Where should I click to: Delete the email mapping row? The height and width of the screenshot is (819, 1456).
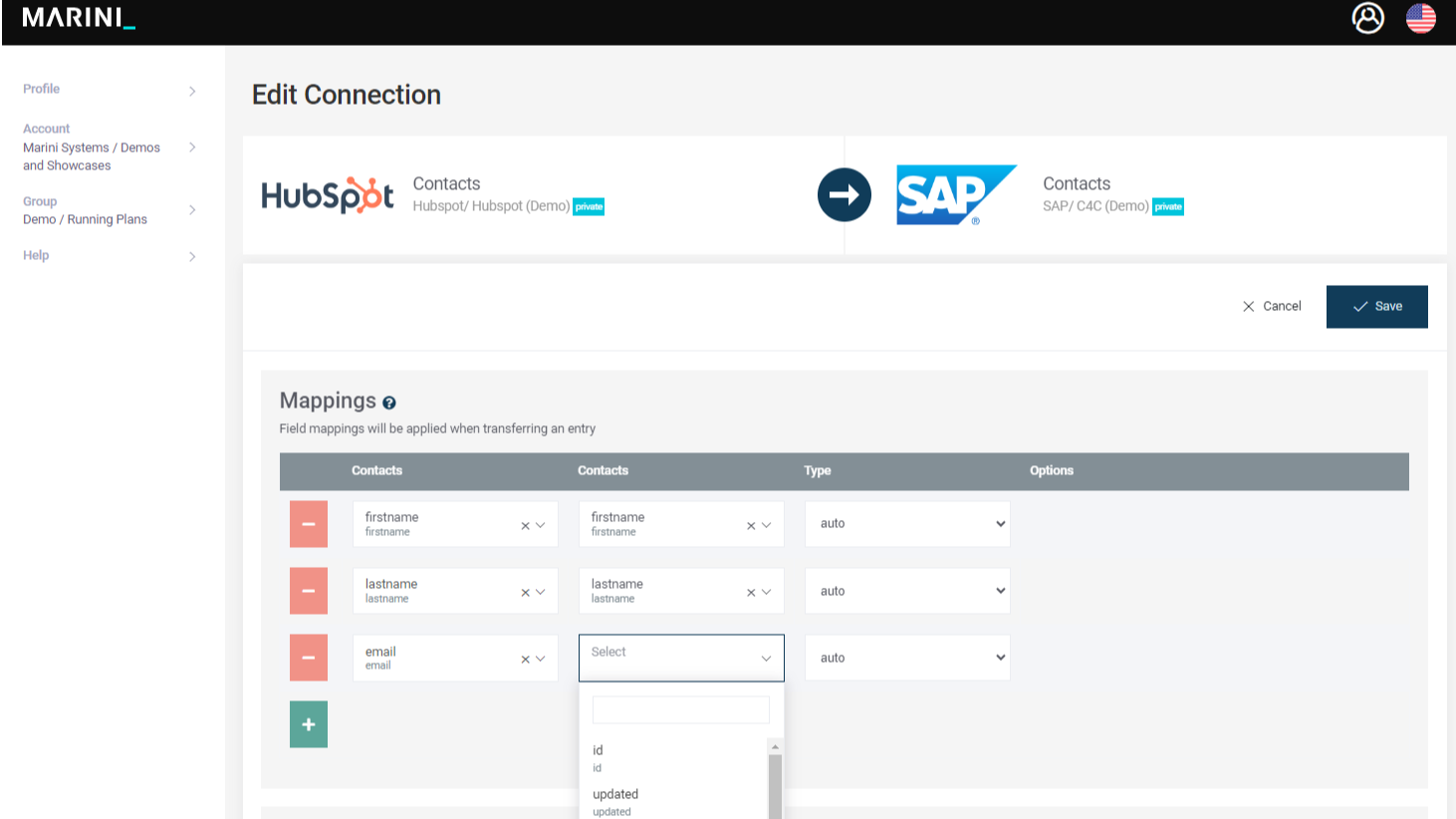pyautogui.click(x=309, y=658)
